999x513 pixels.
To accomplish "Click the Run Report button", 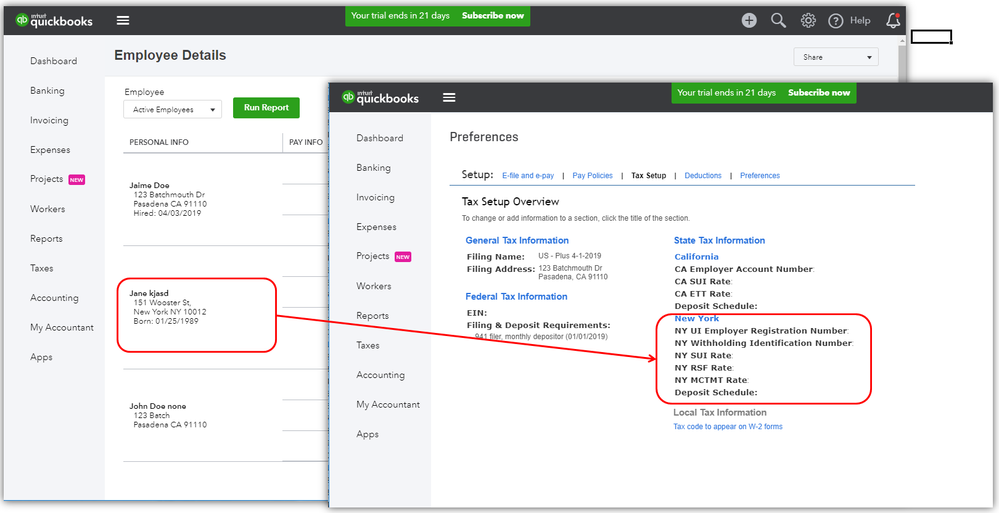I will click(266, 108).
